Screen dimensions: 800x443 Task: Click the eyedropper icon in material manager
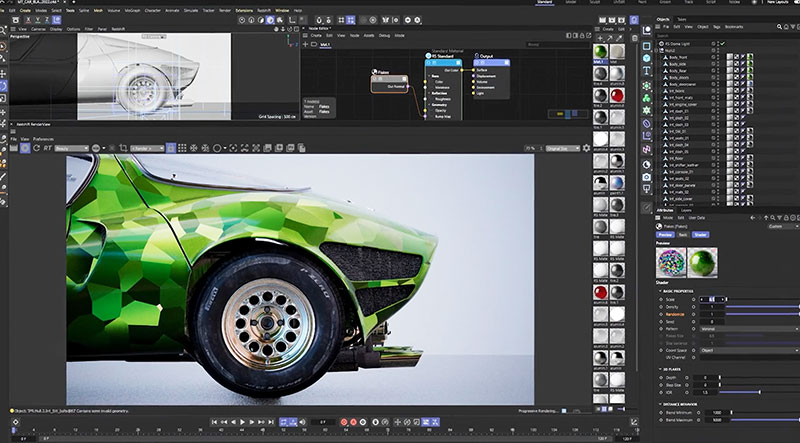pyautogui.click(x=619, y=38)
